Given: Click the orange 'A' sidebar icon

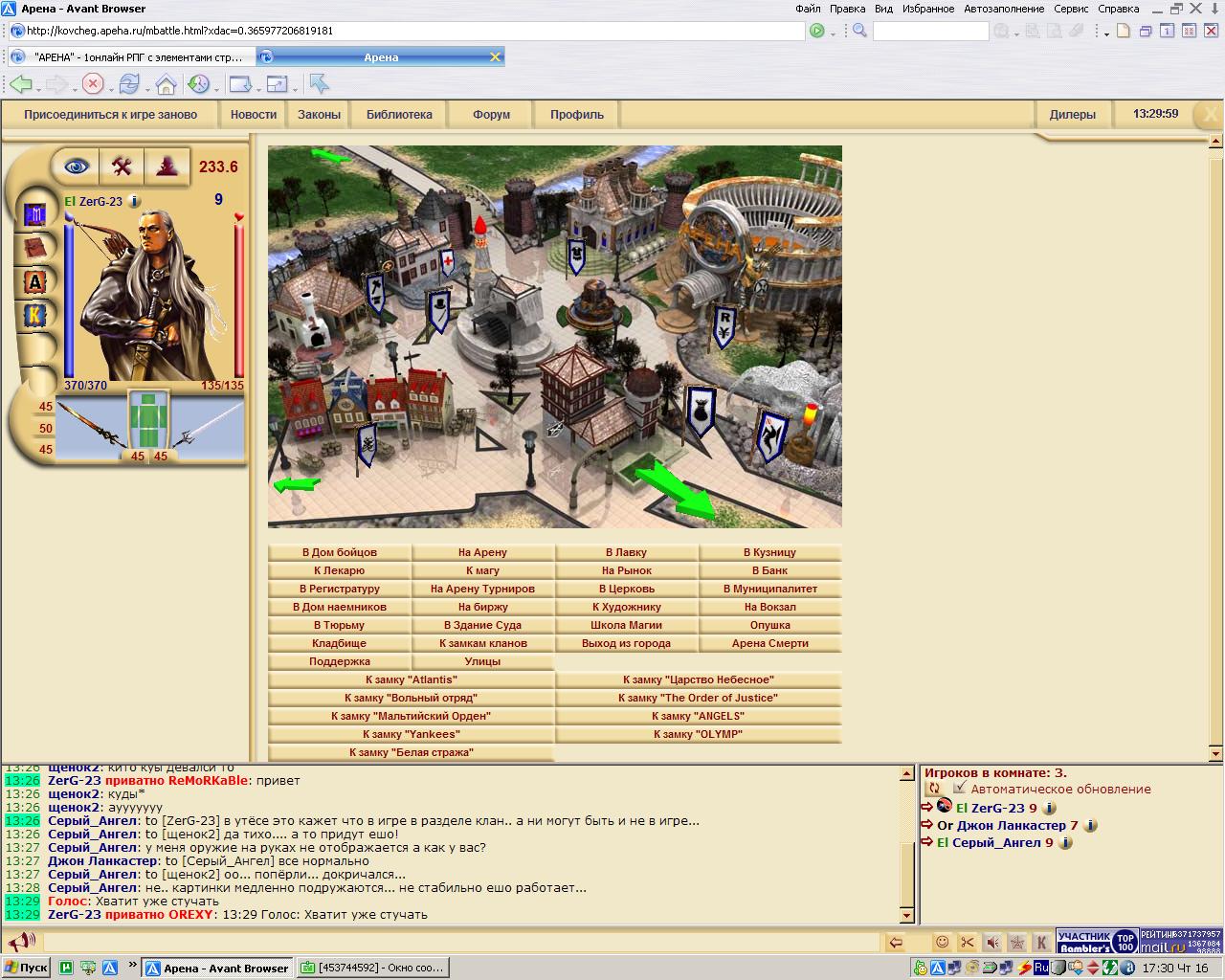Looking at the screenshot, I should tap(35, 281).
